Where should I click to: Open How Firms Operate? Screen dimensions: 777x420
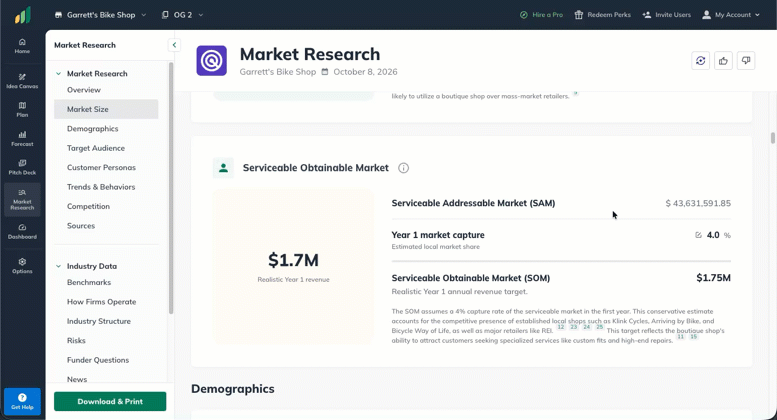(x=102, y=302)
